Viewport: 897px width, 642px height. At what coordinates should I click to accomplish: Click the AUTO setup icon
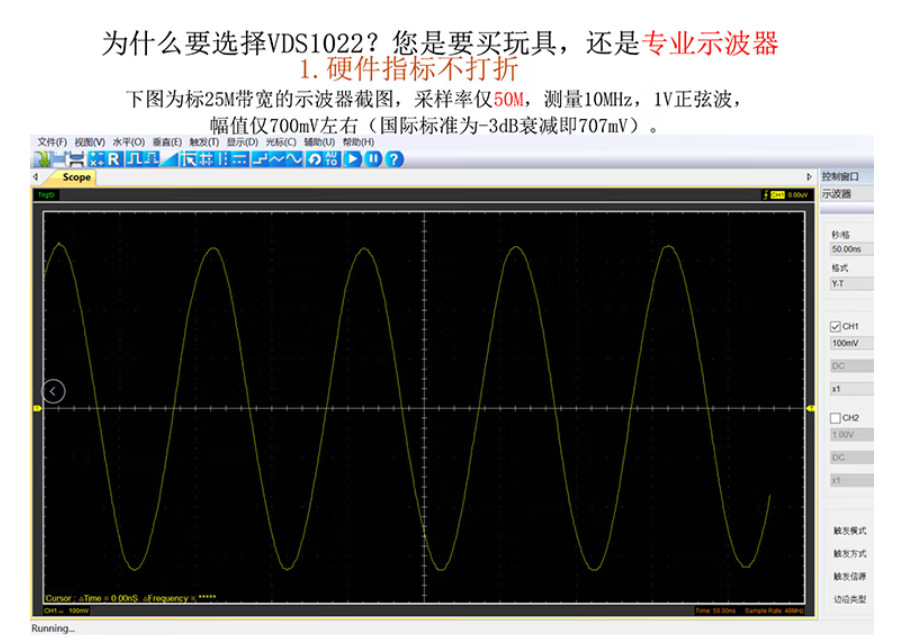click(x=332, y=159)
